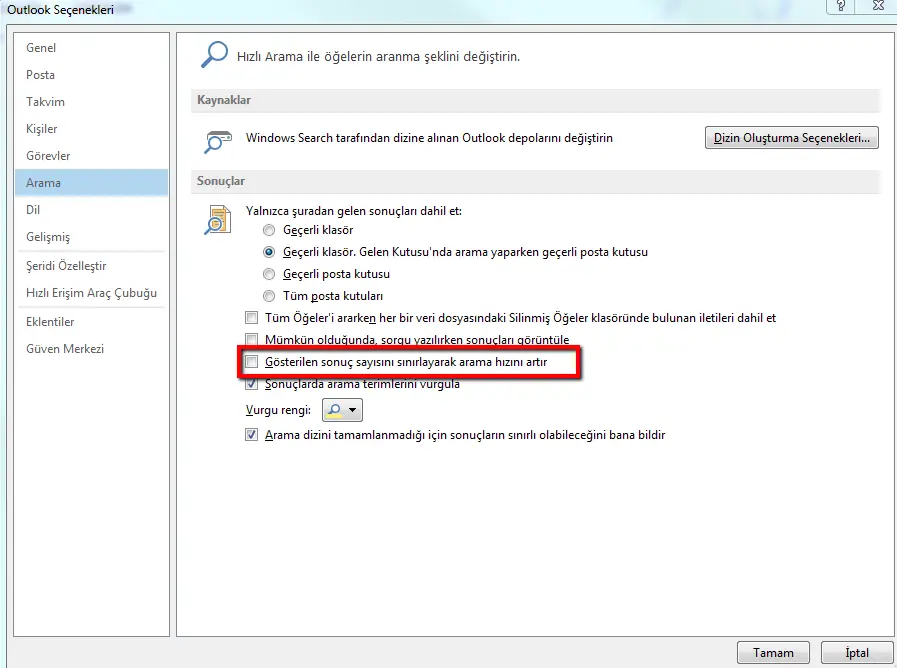Uncheck Sonuçlarda arama terimlerini vurgula
The width and height of the screenshot is (897, 668).
[x=252, y=384]
